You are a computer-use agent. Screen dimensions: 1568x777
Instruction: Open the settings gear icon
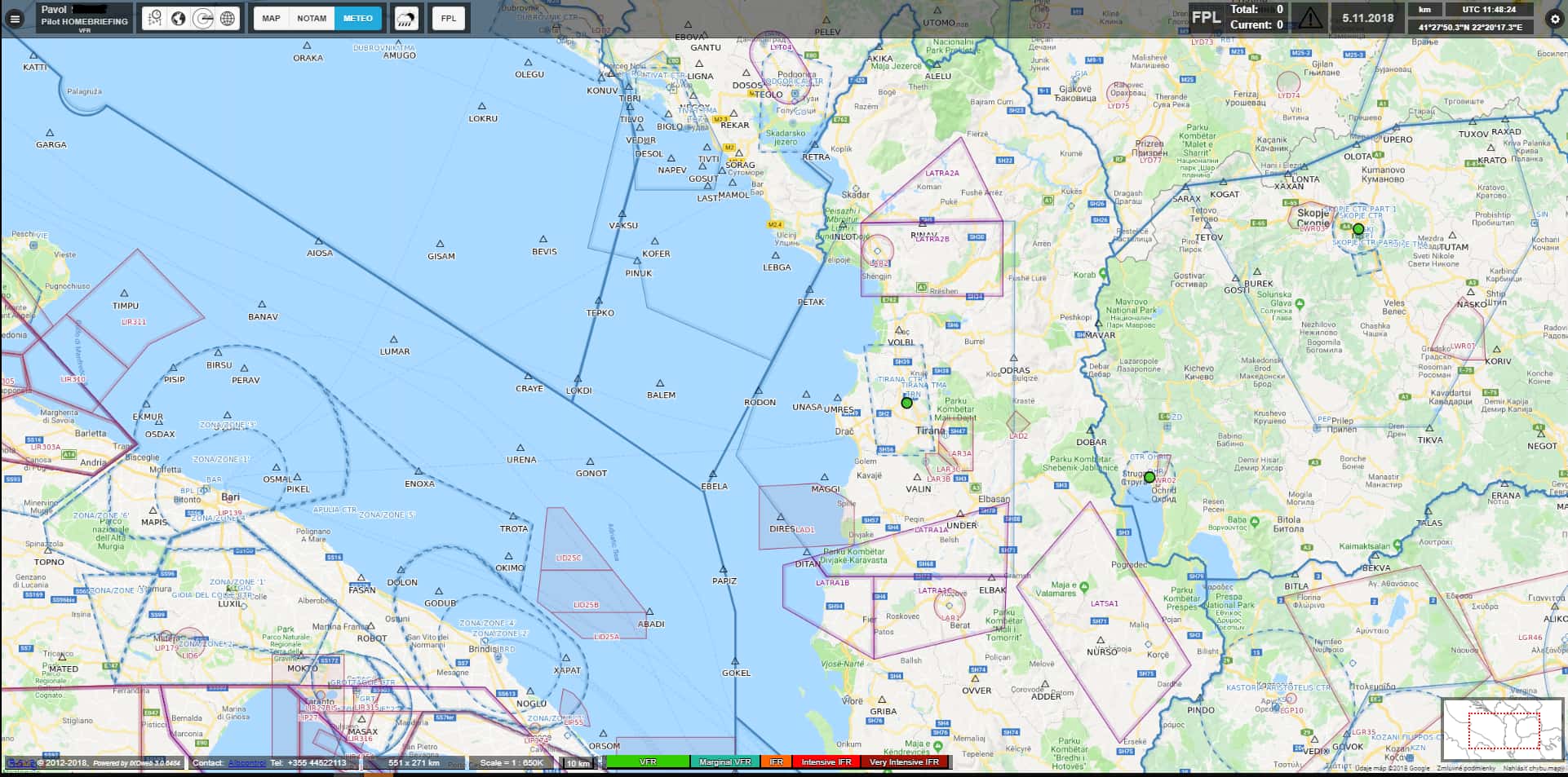click(1554, 18)
